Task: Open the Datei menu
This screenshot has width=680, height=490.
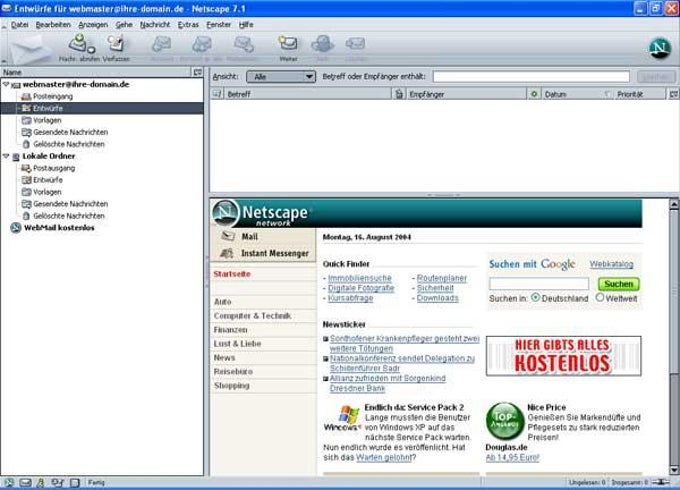Action: tap(20, 25)
